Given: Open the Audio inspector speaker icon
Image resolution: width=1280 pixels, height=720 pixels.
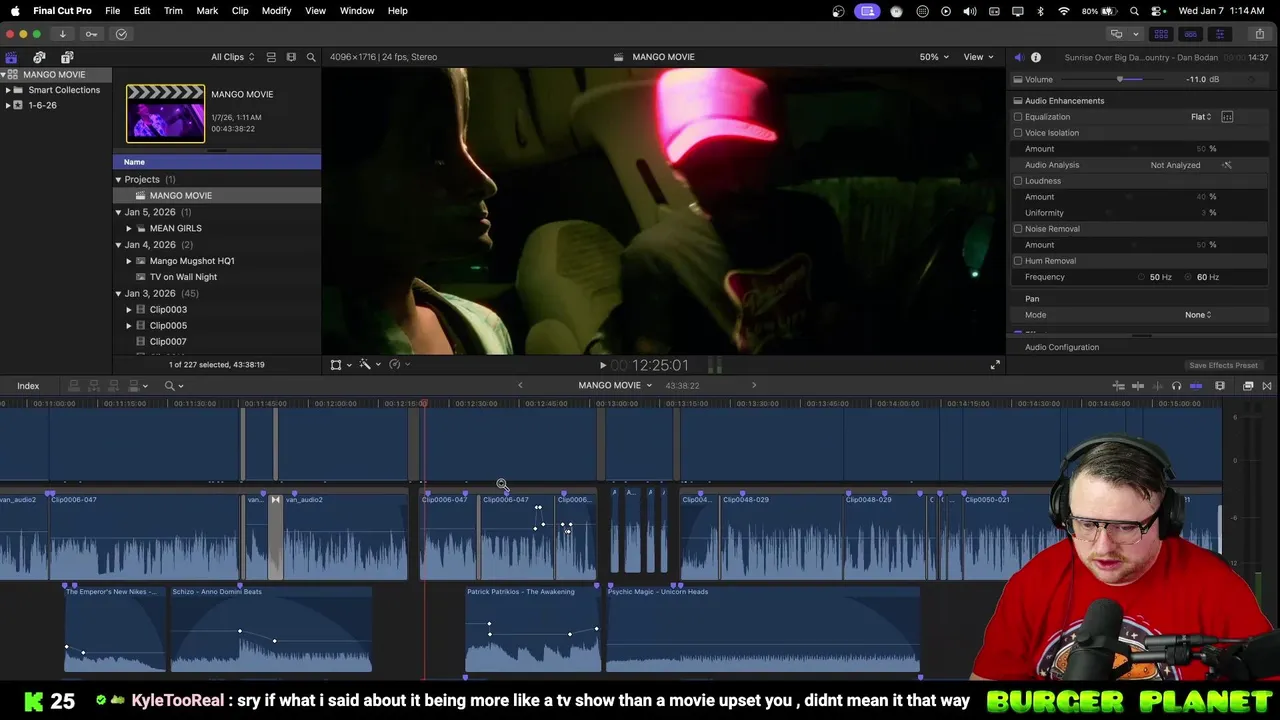Looking at the screenshot, I should 1018,57.
